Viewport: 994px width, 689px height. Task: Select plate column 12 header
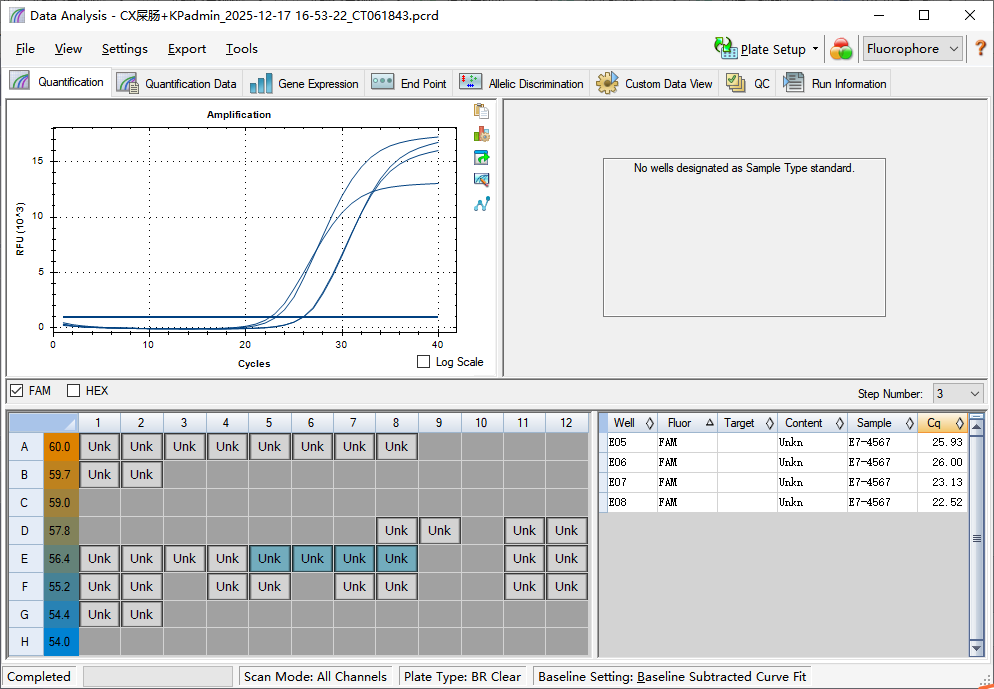[x=567, y=423]
